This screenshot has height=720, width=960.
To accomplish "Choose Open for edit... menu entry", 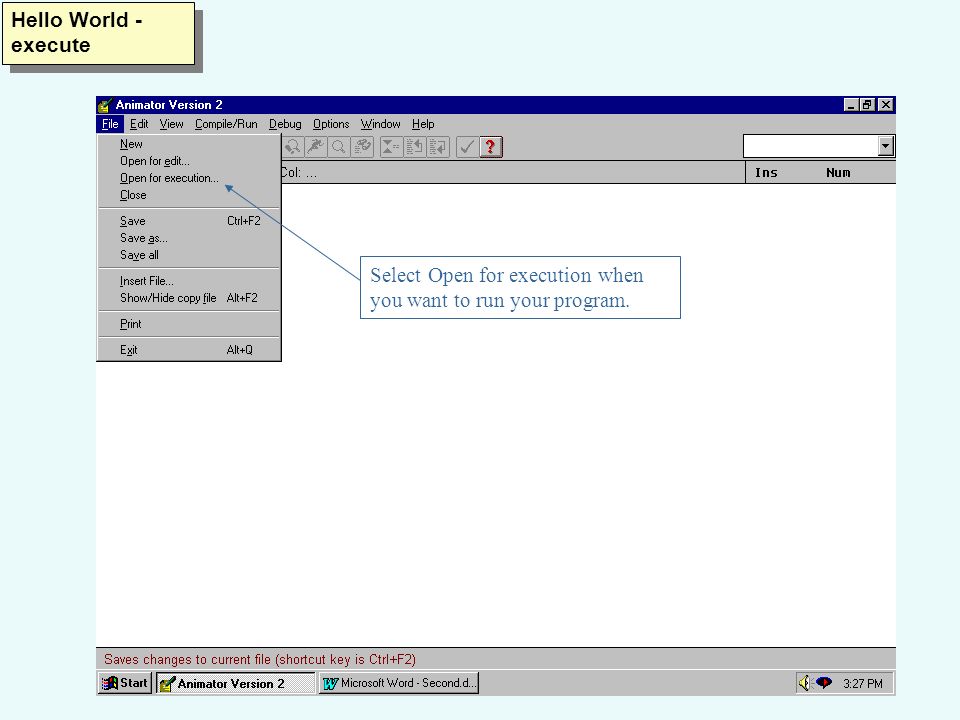I will coord(189,161).
